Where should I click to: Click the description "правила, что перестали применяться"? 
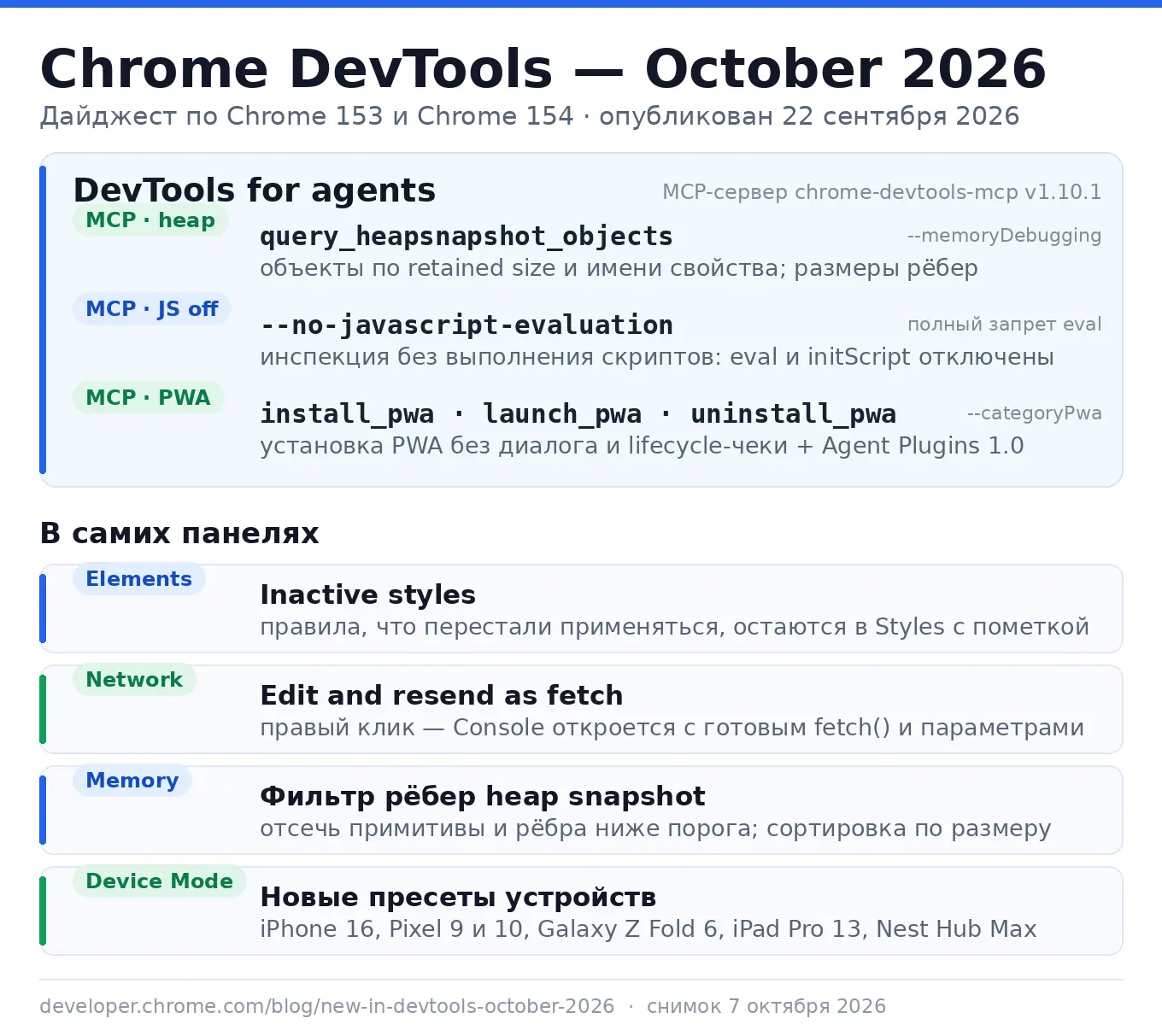click(x=493, y=627)
